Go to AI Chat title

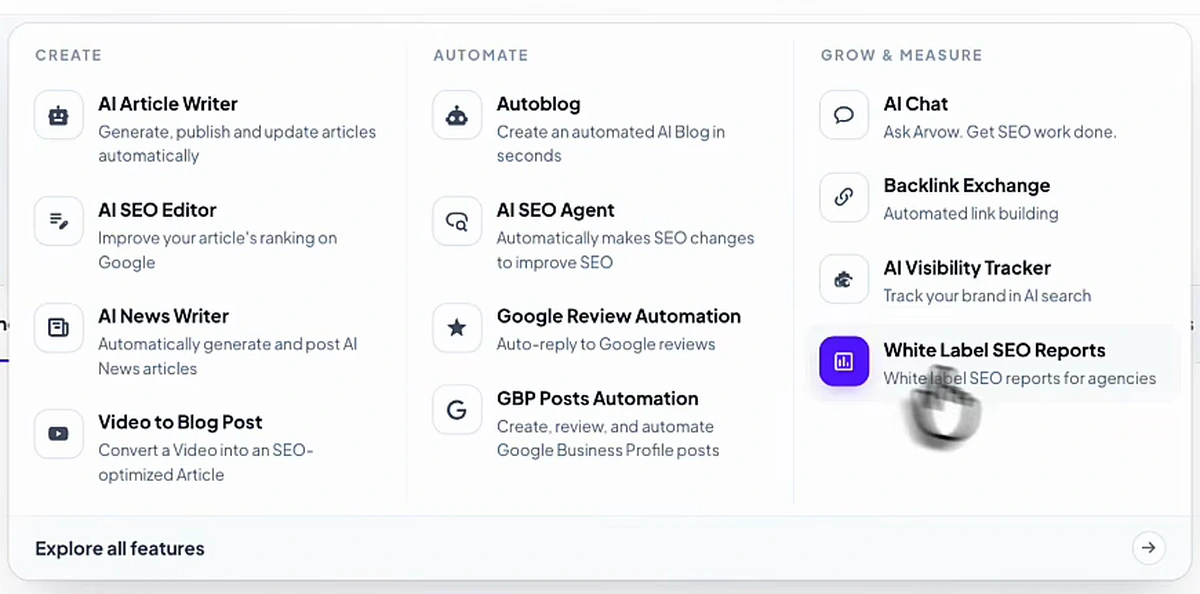tap(915, 104)
